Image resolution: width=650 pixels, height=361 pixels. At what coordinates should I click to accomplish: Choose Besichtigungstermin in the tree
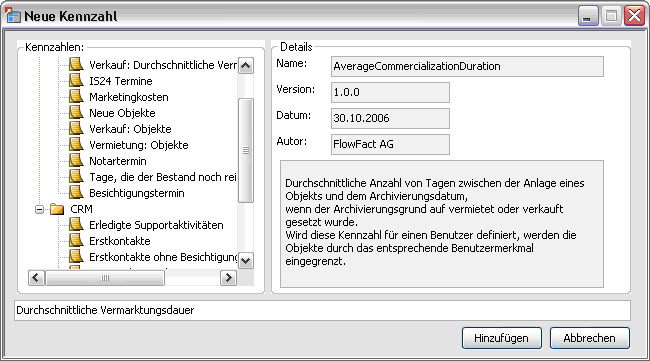tap(137, 193)
